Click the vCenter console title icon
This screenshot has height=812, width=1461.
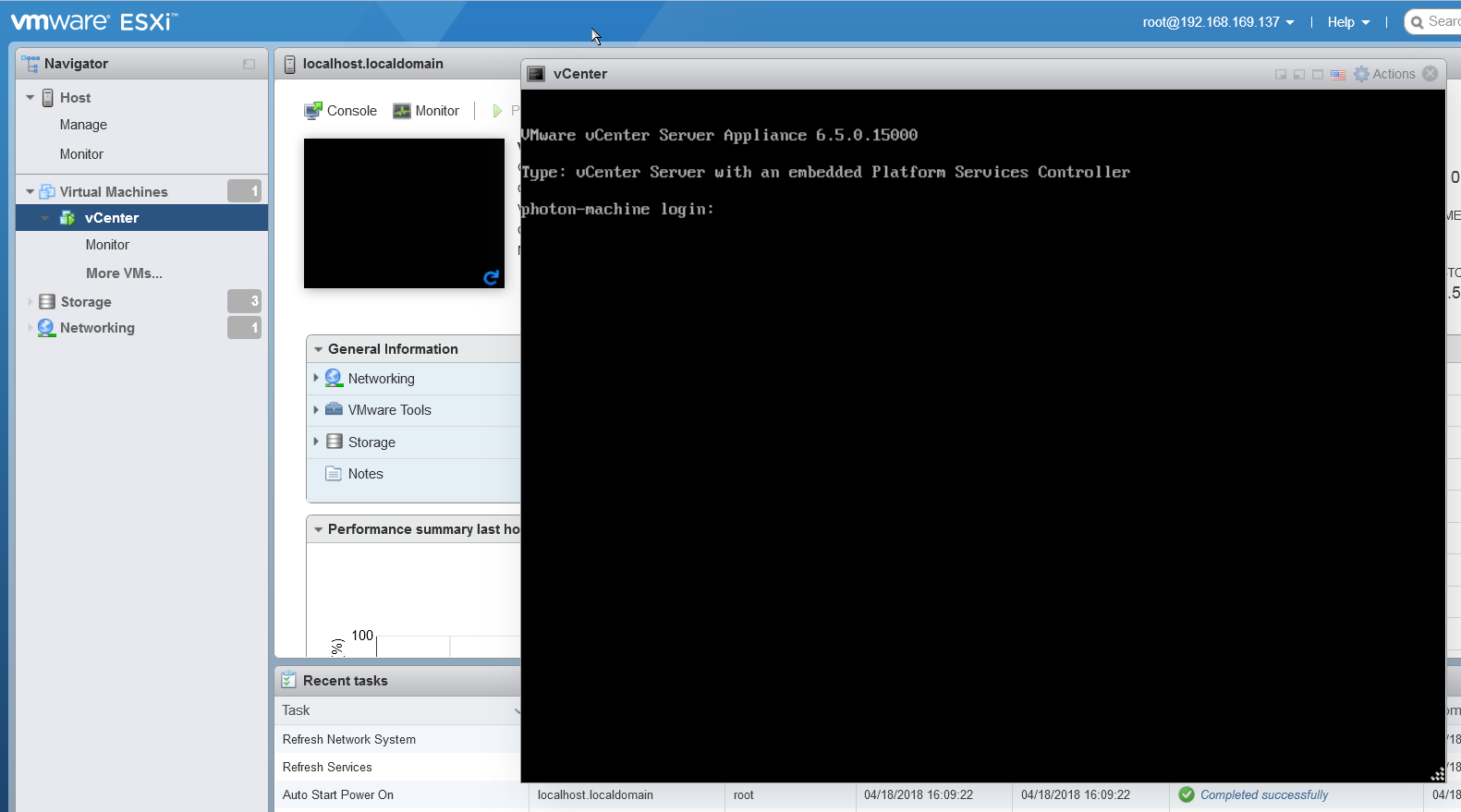click(x=536, y=74)
